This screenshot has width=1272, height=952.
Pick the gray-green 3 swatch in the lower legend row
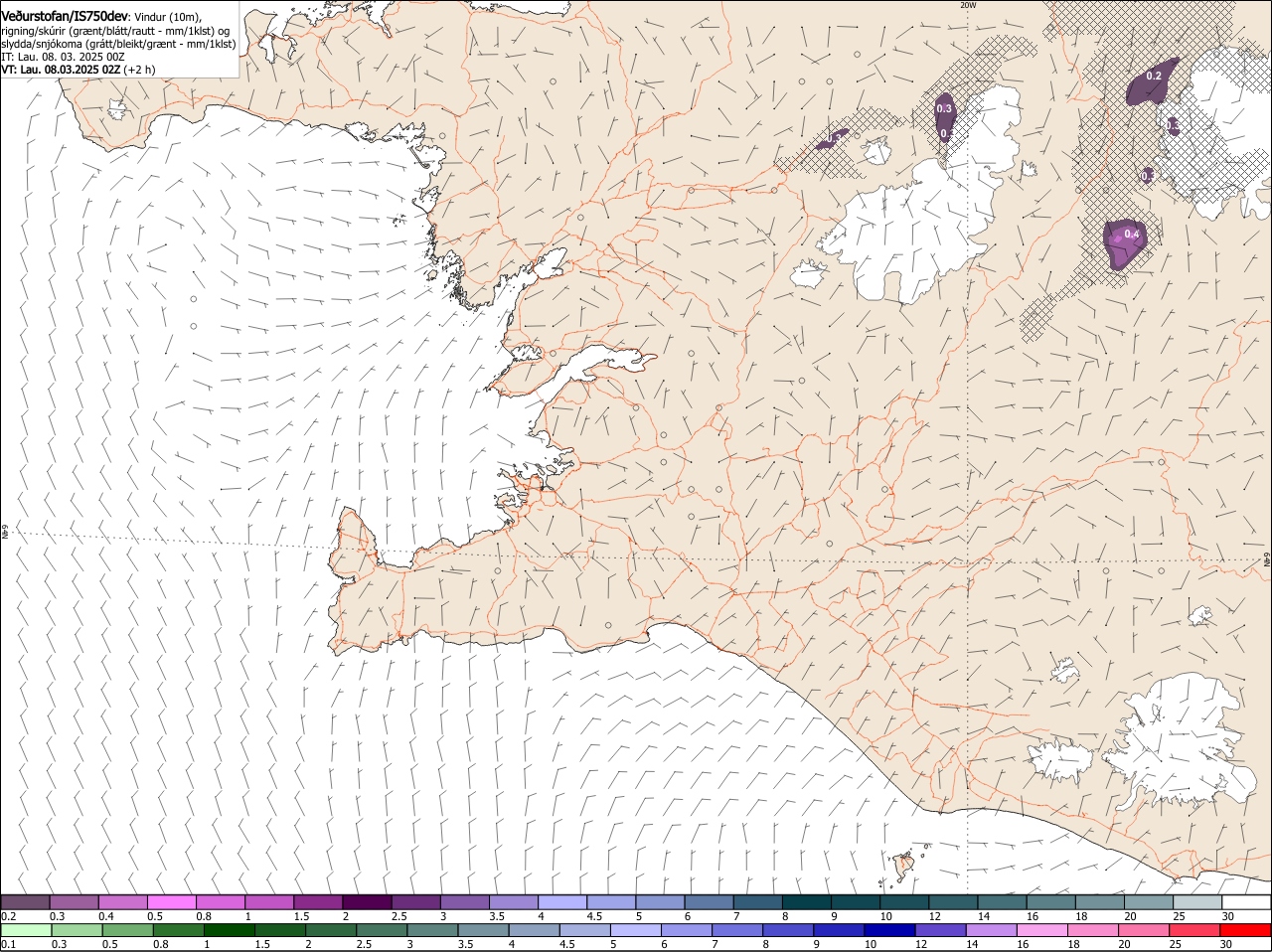(432, 930)
